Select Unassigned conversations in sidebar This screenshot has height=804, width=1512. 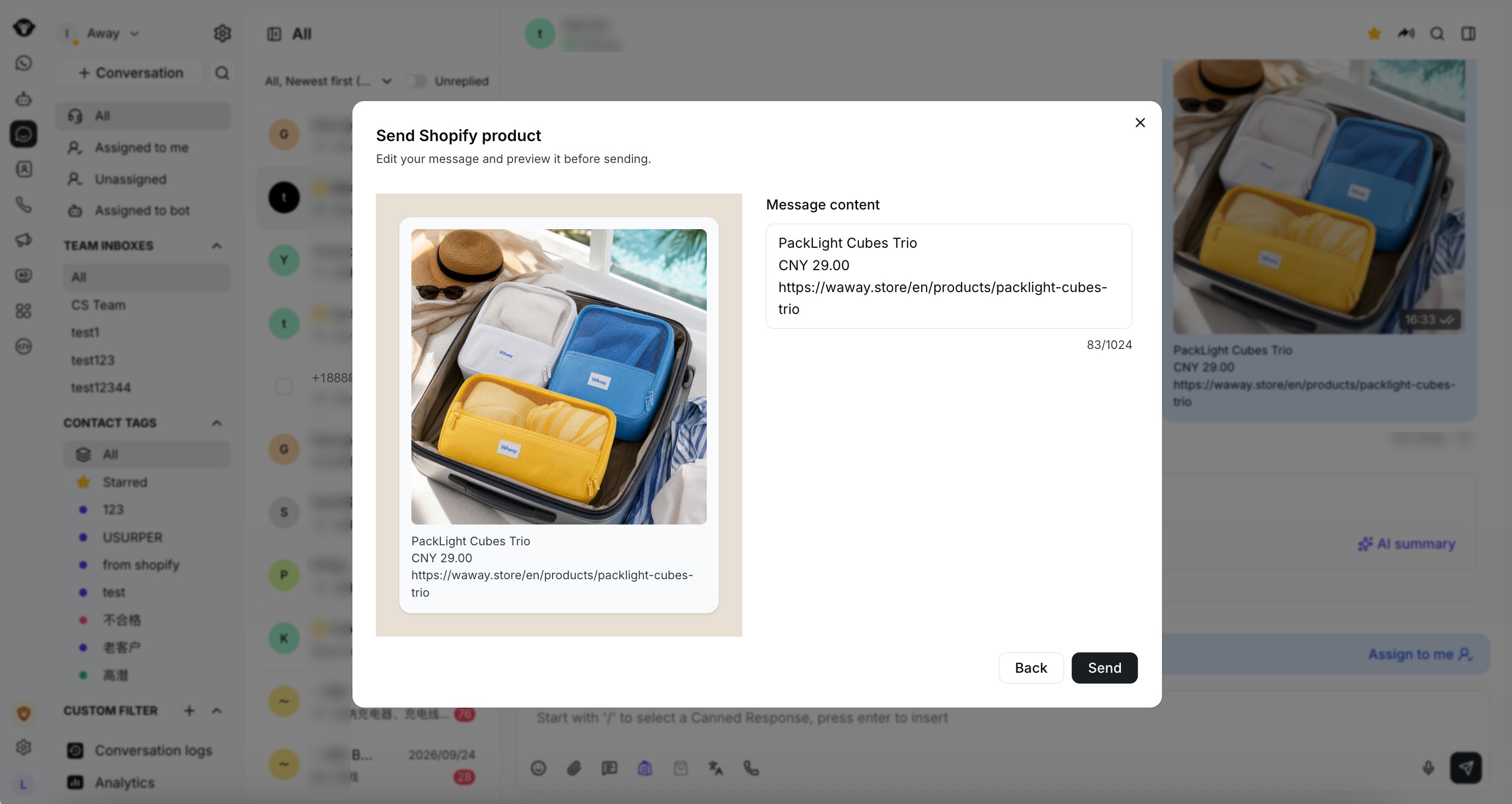[x=143, y=179]
